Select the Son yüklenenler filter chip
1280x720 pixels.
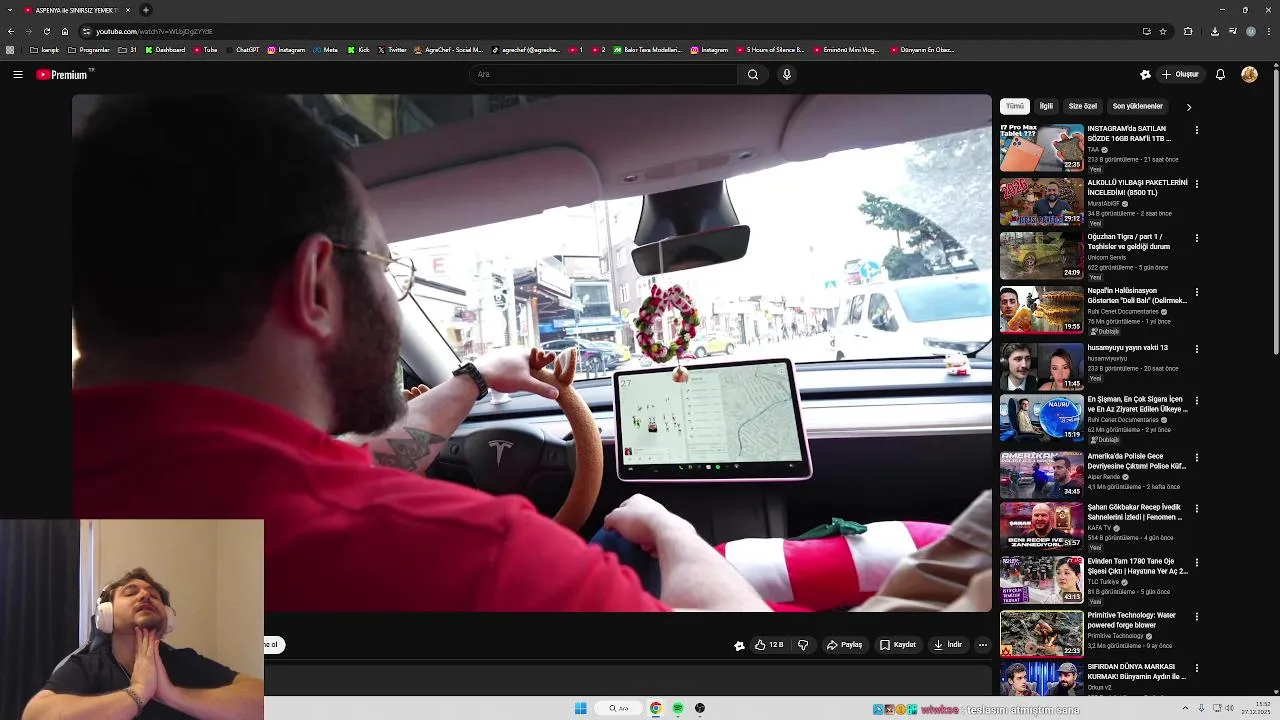click(1138, 106)
